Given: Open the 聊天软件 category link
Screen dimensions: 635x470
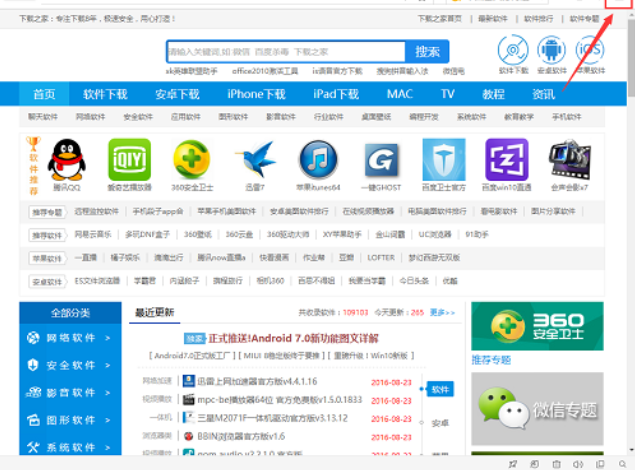Looking at the screenshot, I should pyautogui.click(x=43, y=117).
